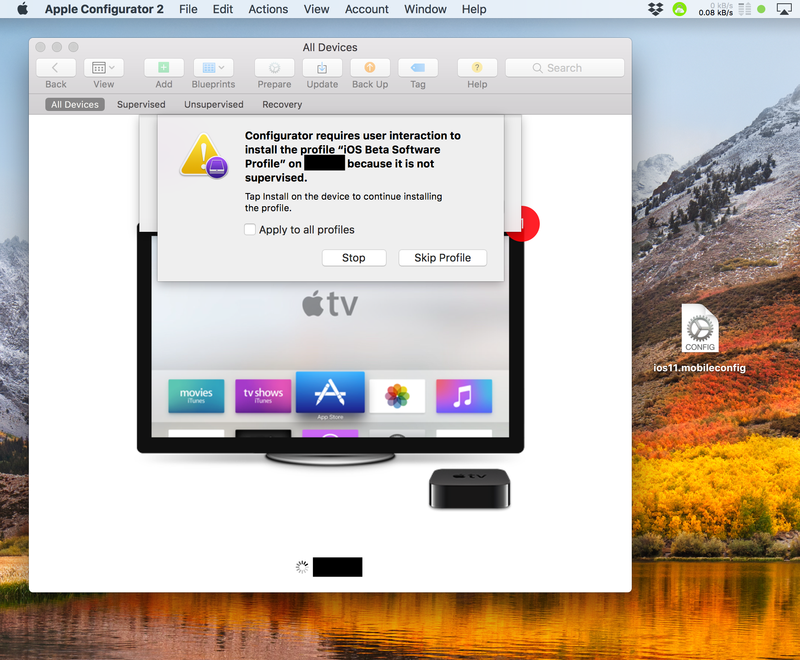Click the Tag toolbar icon
The height and width of the screenshot is (660, 800).
pyautogui.click(x=418, y=68)
